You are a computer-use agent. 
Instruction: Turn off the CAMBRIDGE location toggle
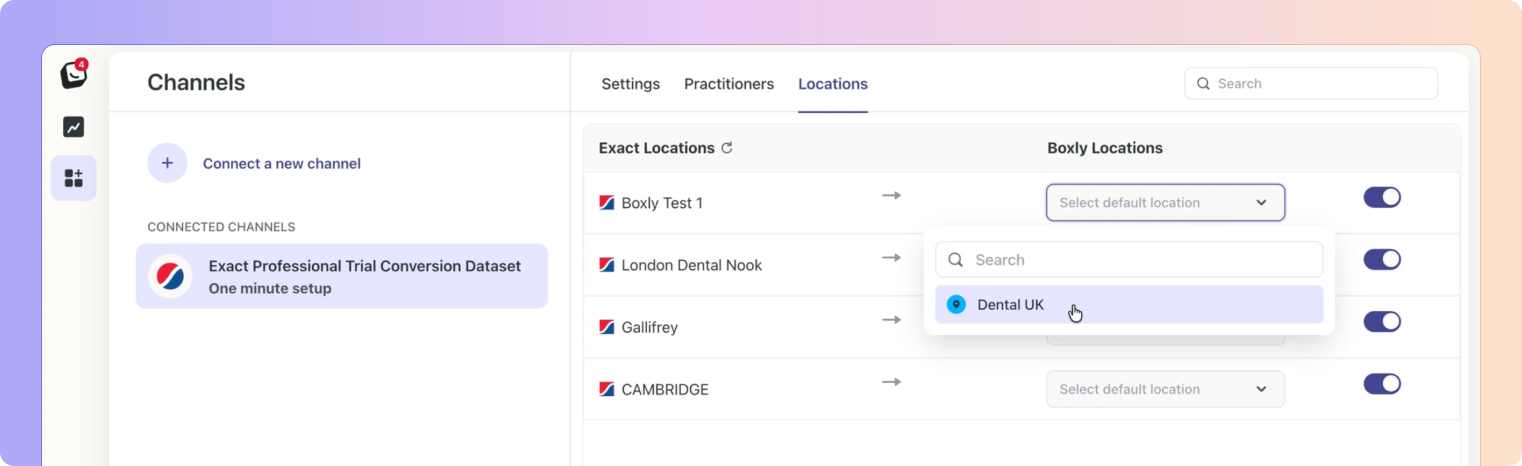pyautogui.click(x=1382, y=384)
